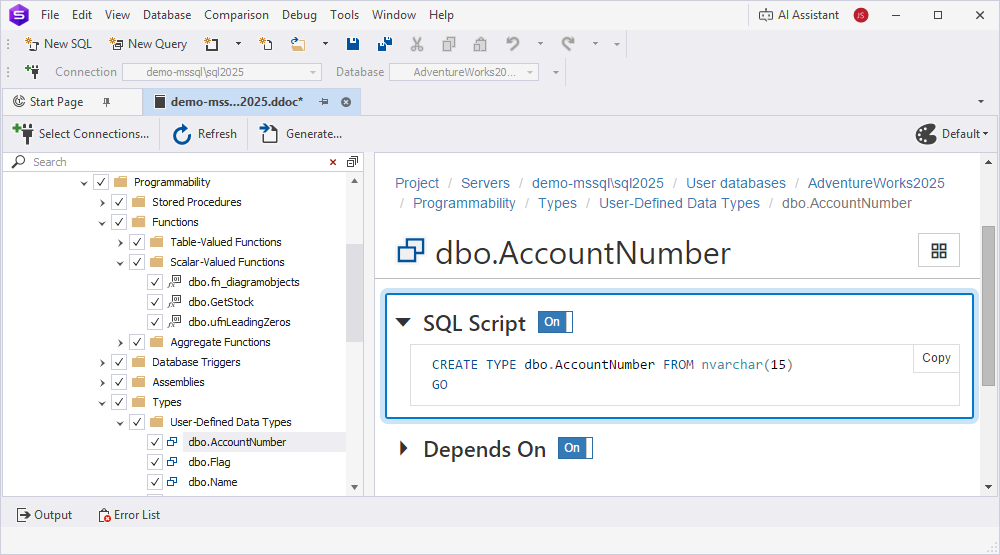This screenshot has width=1000, height=555.
Task: Uncheck the Table-Valued Functions checkbox
Action: coord(136,242)
